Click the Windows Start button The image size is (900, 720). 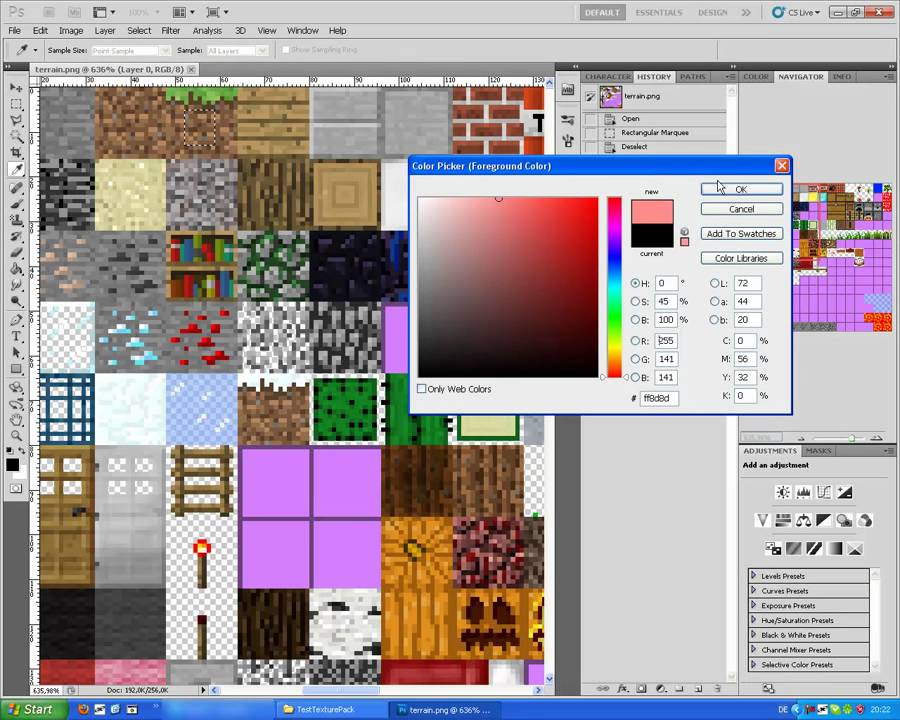tap(34, 709)
